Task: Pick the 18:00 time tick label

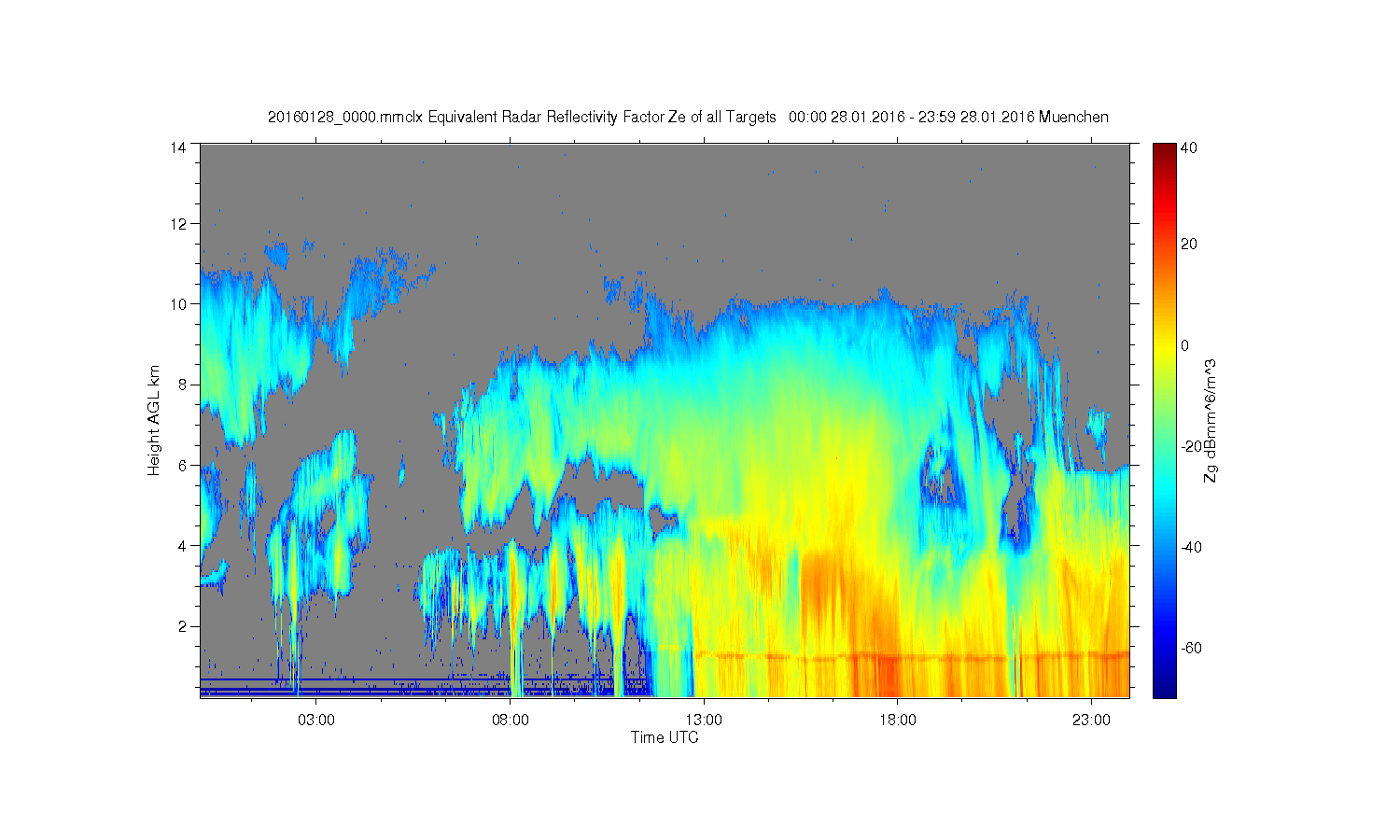Action: point(898,721)
